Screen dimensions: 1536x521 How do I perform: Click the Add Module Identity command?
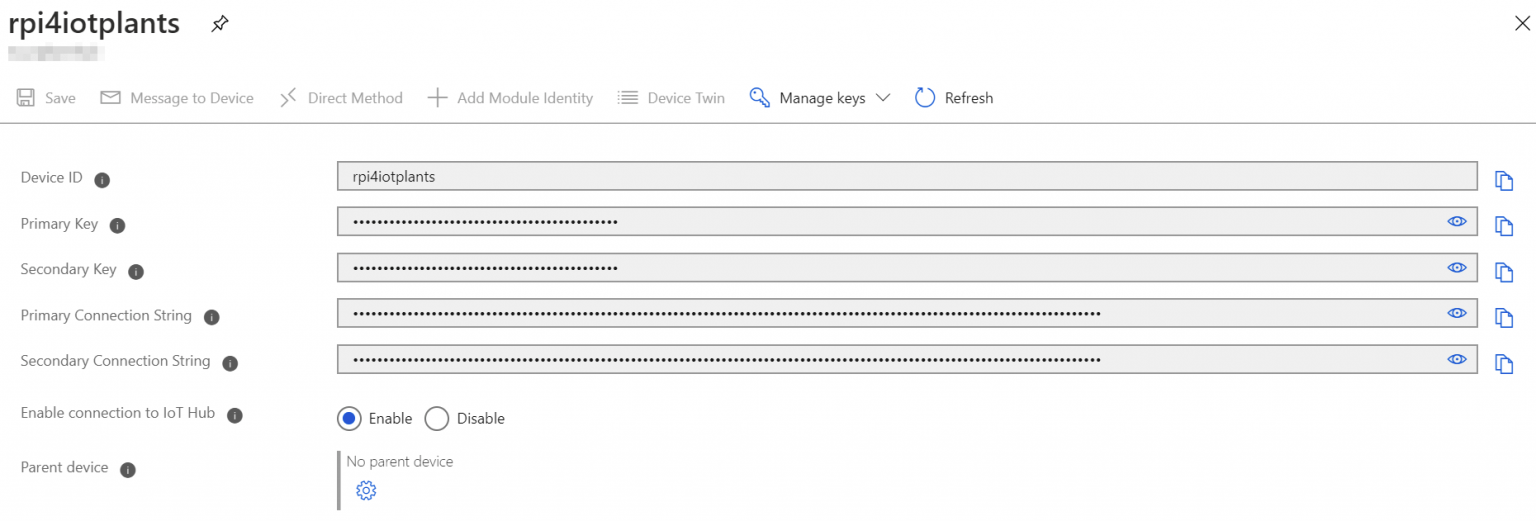[x=510, y=98]
